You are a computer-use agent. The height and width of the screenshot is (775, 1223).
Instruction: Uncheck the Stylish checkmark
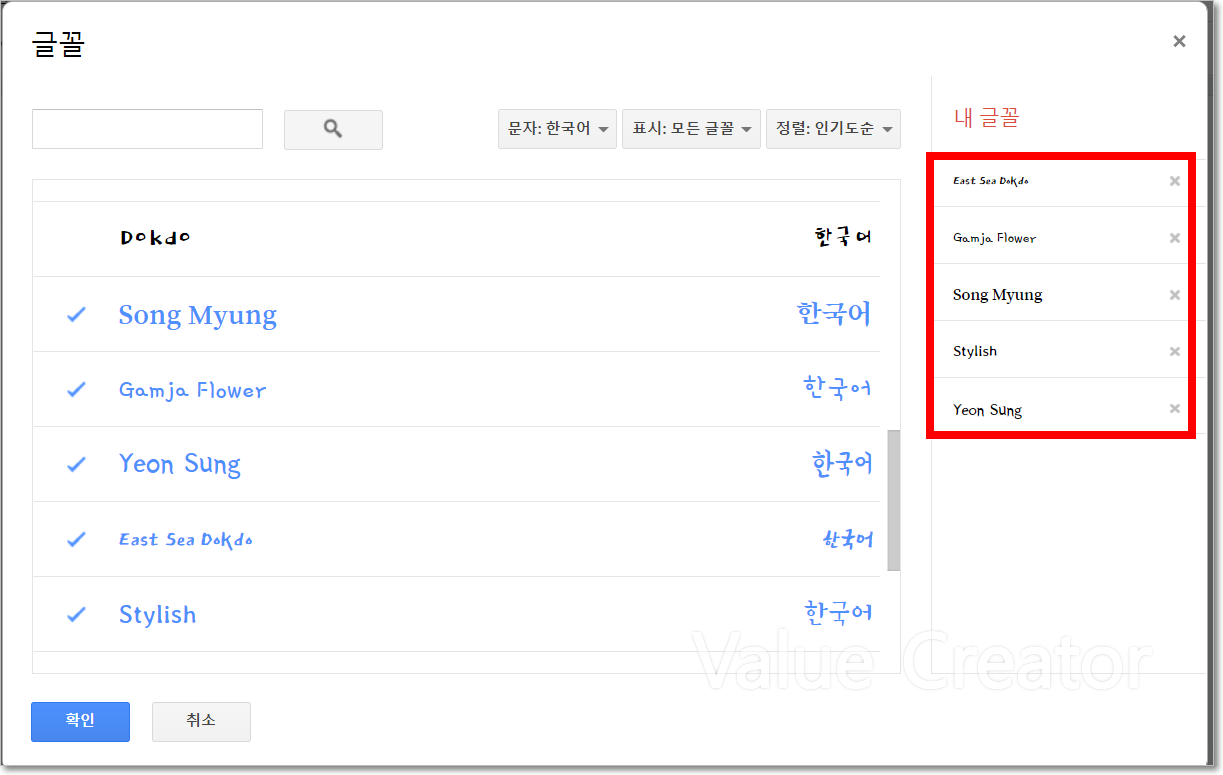[x=76, y=614]
